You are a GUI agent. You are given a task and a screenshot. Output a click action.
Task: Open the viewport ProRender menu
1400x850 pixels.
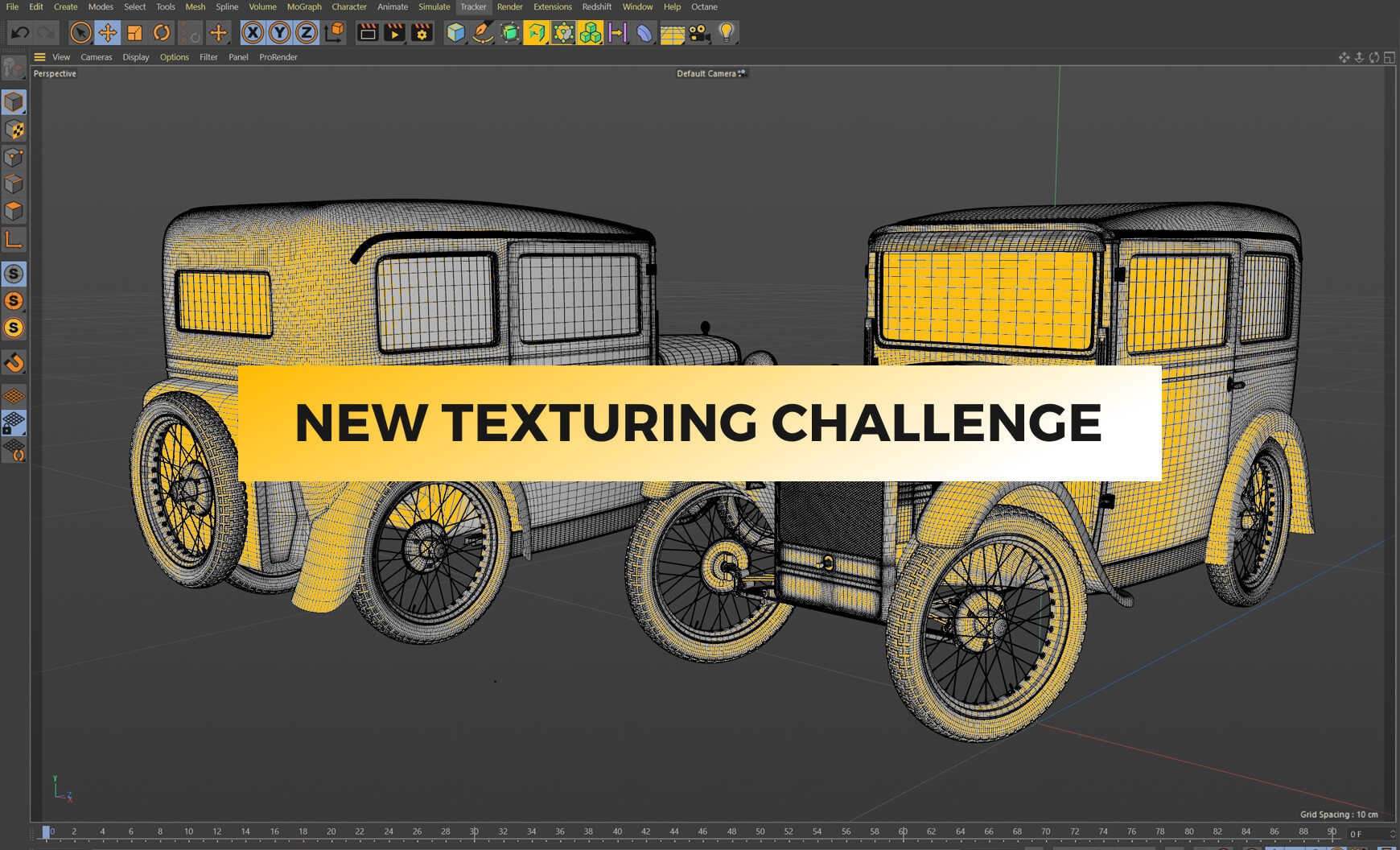pyautogui.click(x=278, y=57)
